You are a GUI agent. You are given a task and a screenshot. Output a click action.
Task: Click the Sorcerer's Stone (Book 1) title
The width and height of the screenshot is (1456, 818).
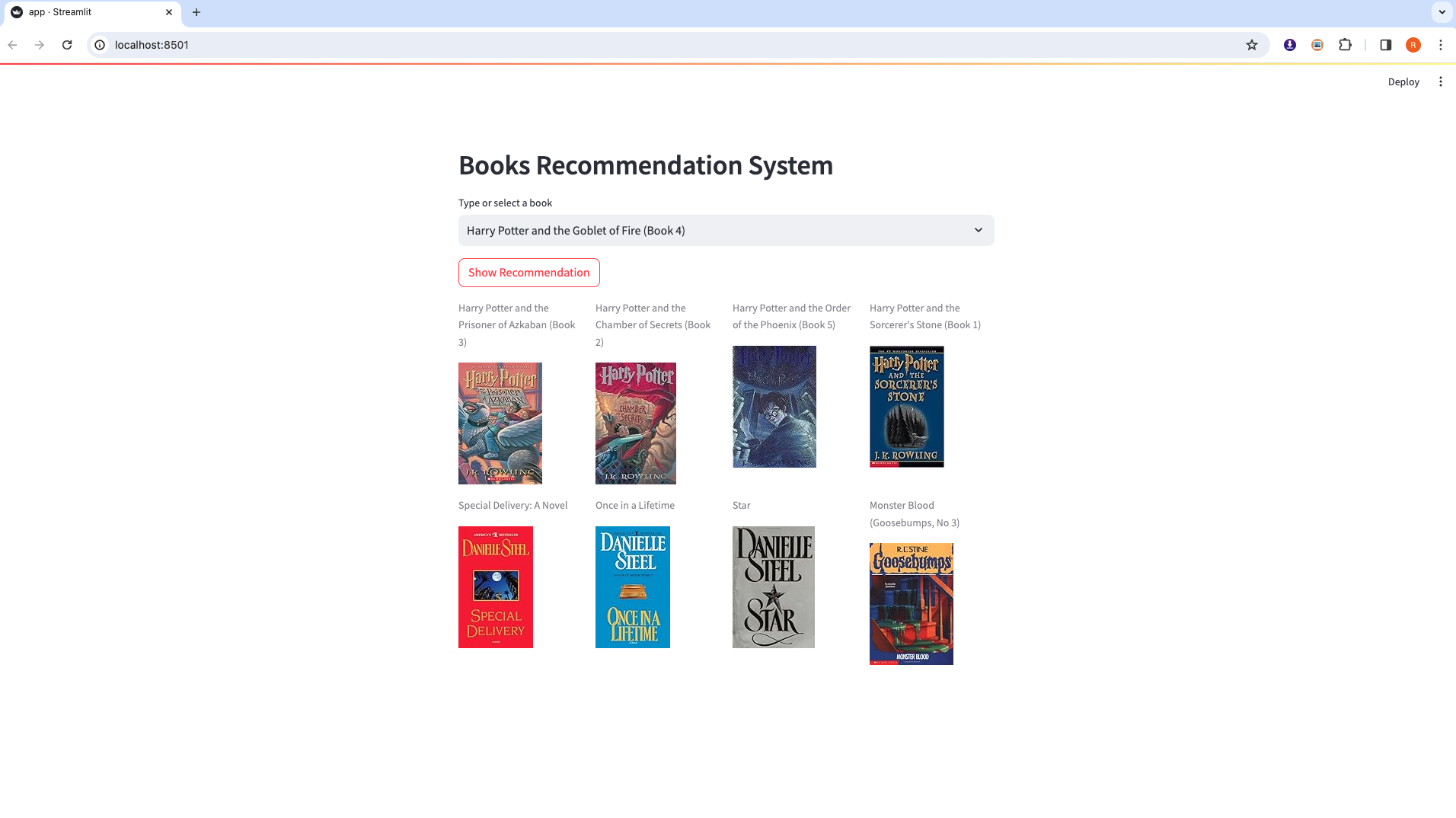[925, 316]
